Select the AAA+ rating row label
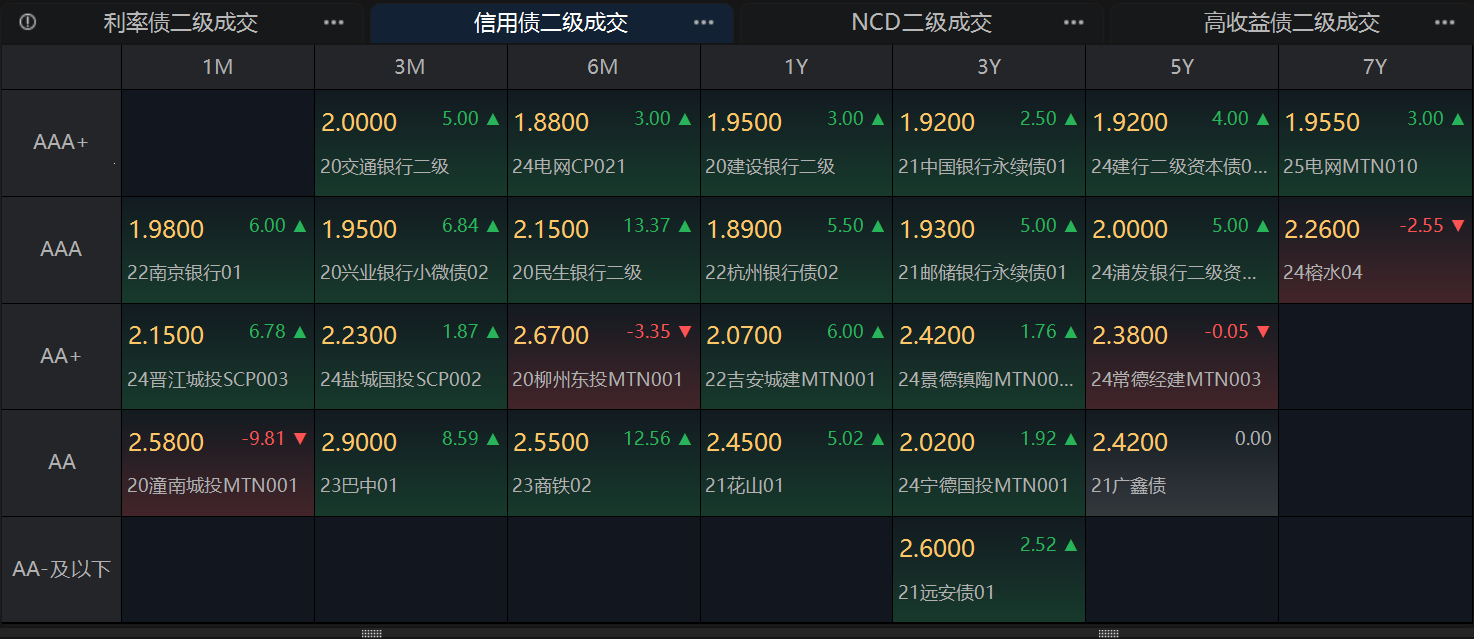This screenshot has width=1474, height=639. [x=61, y=143]
